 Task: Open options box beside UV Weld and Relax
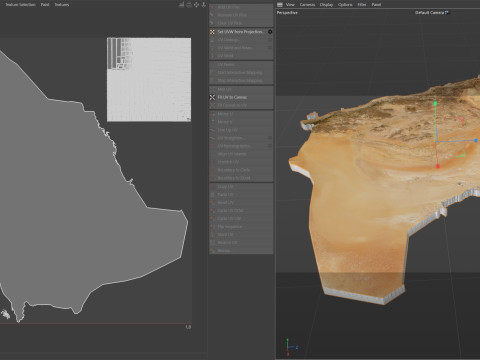coord(270,48)
